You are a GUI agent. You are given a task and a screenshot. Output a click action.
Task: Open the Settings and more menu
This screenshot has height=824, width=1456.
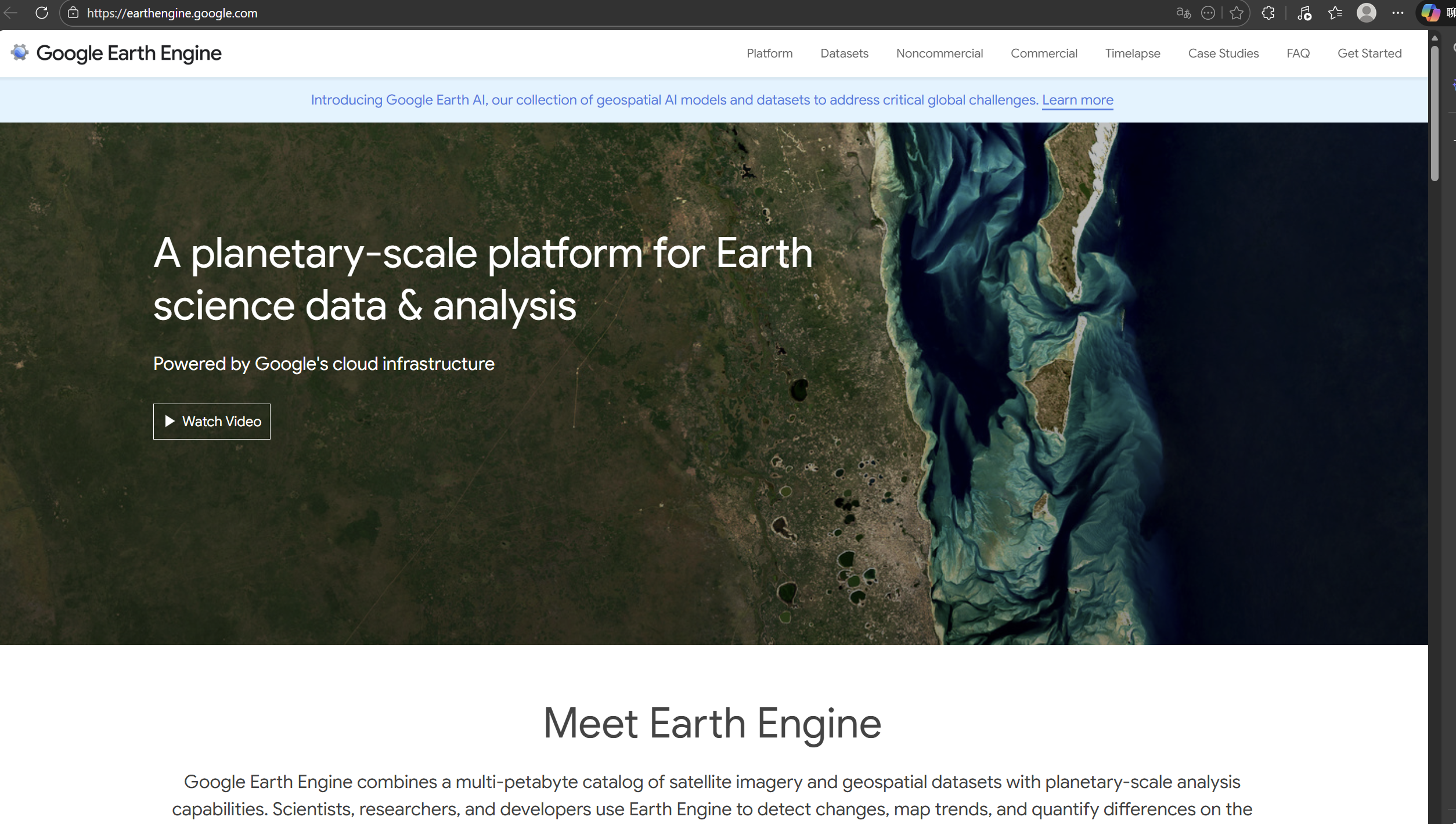pos(1398,13)
